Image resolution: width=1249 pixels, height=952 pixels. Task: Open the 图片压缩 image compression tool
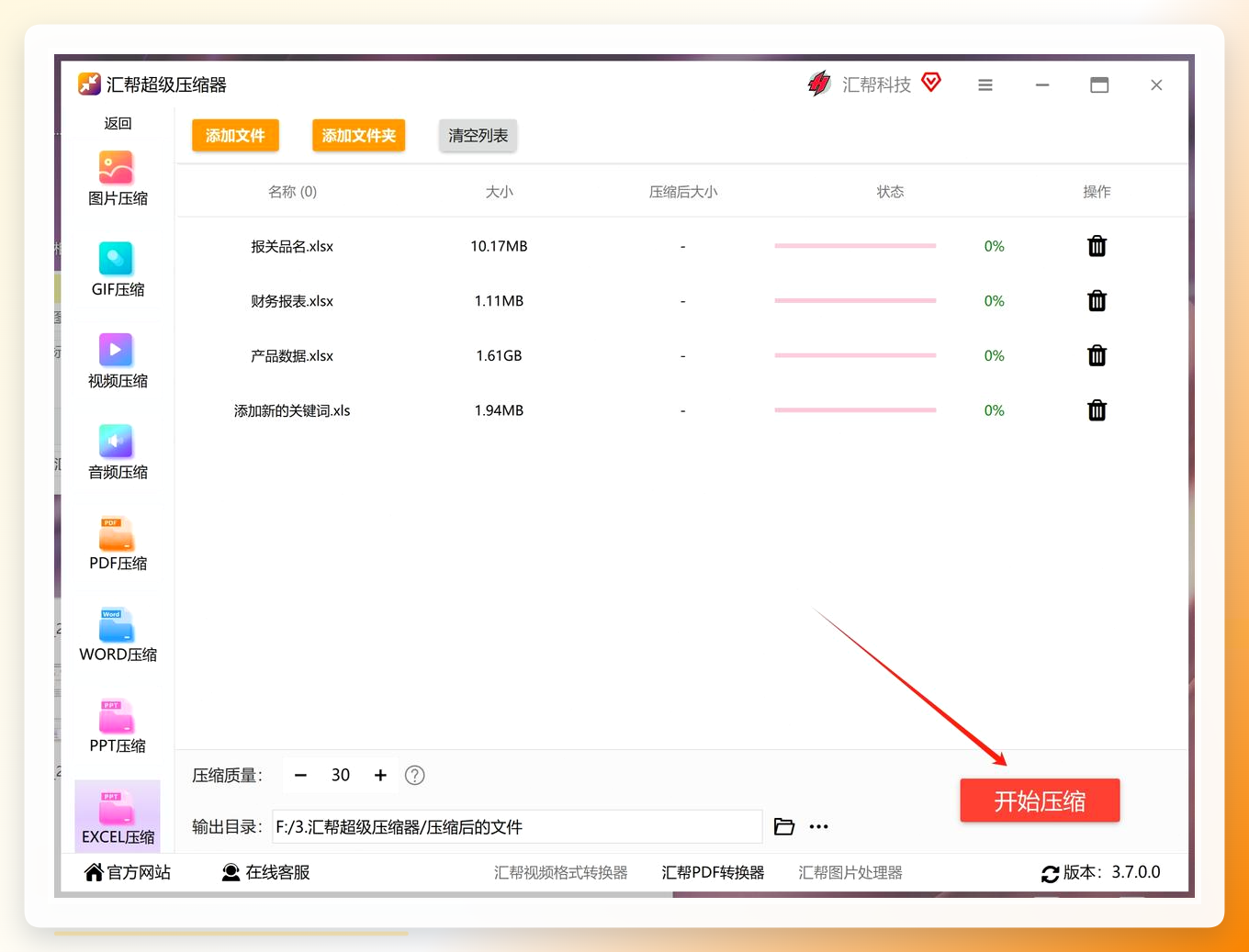[x=118, y=179]
